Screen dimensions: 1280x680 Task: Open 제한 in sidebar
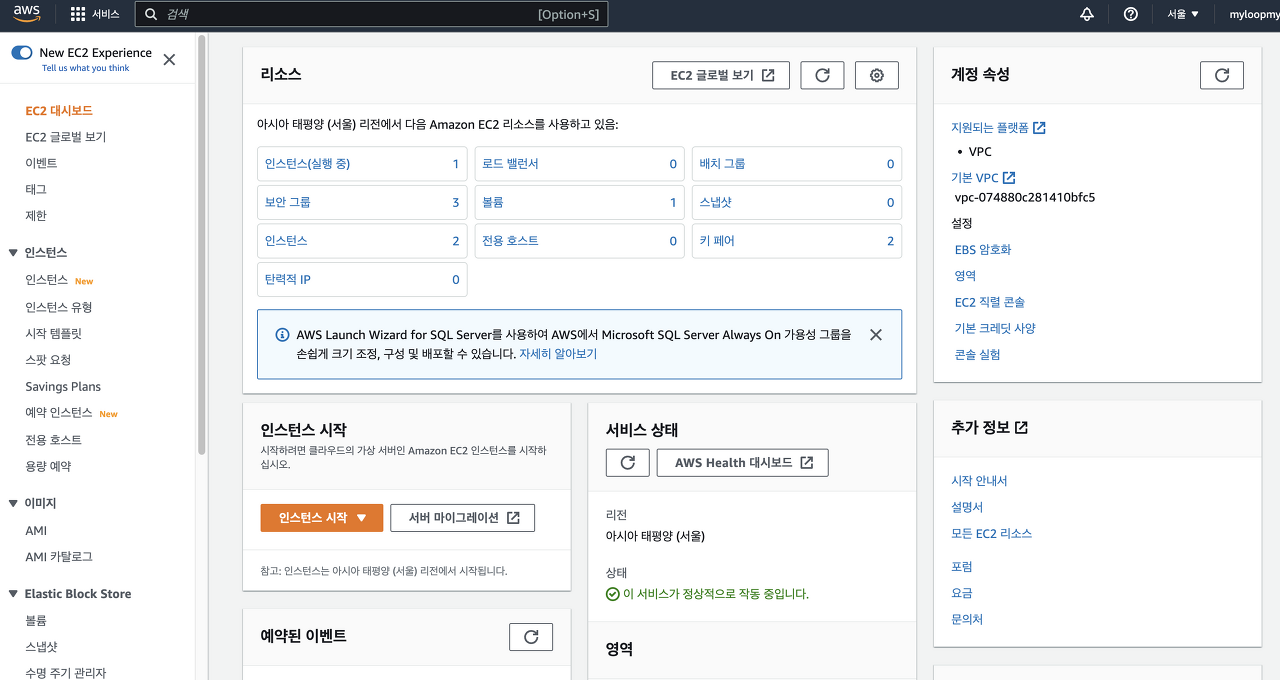pos(36,215)
